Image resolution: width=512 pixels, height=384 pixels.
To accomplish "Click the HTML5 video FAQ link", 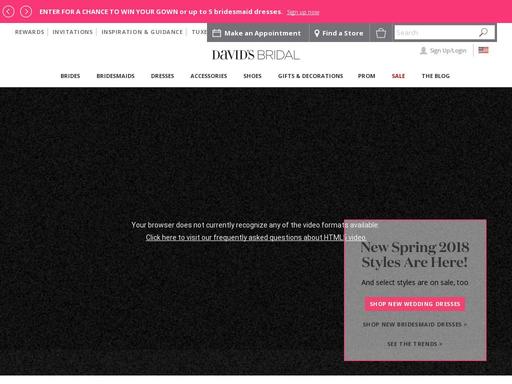I will coord(256,237).
